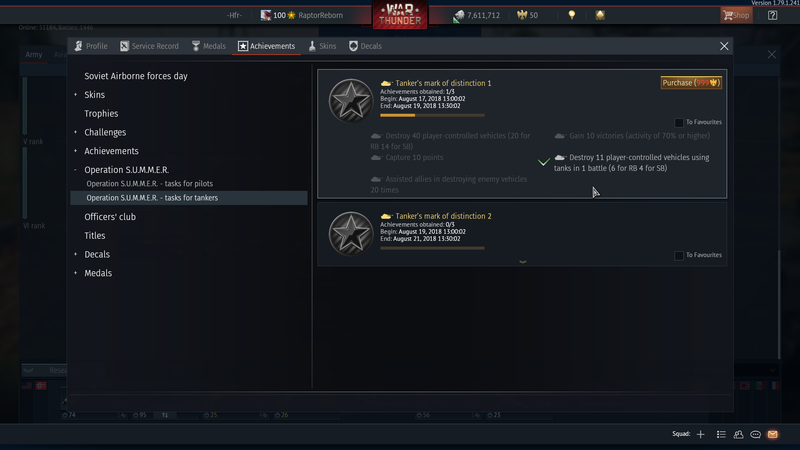Open the list icon beside Squad
This screenshot has width=800, height=450.
tap(721, 434)
